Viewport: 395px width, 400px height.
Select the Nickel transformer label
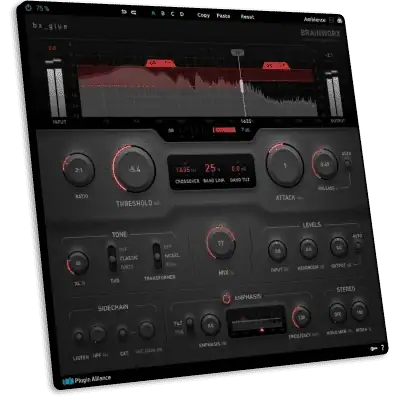pos(172,256)
